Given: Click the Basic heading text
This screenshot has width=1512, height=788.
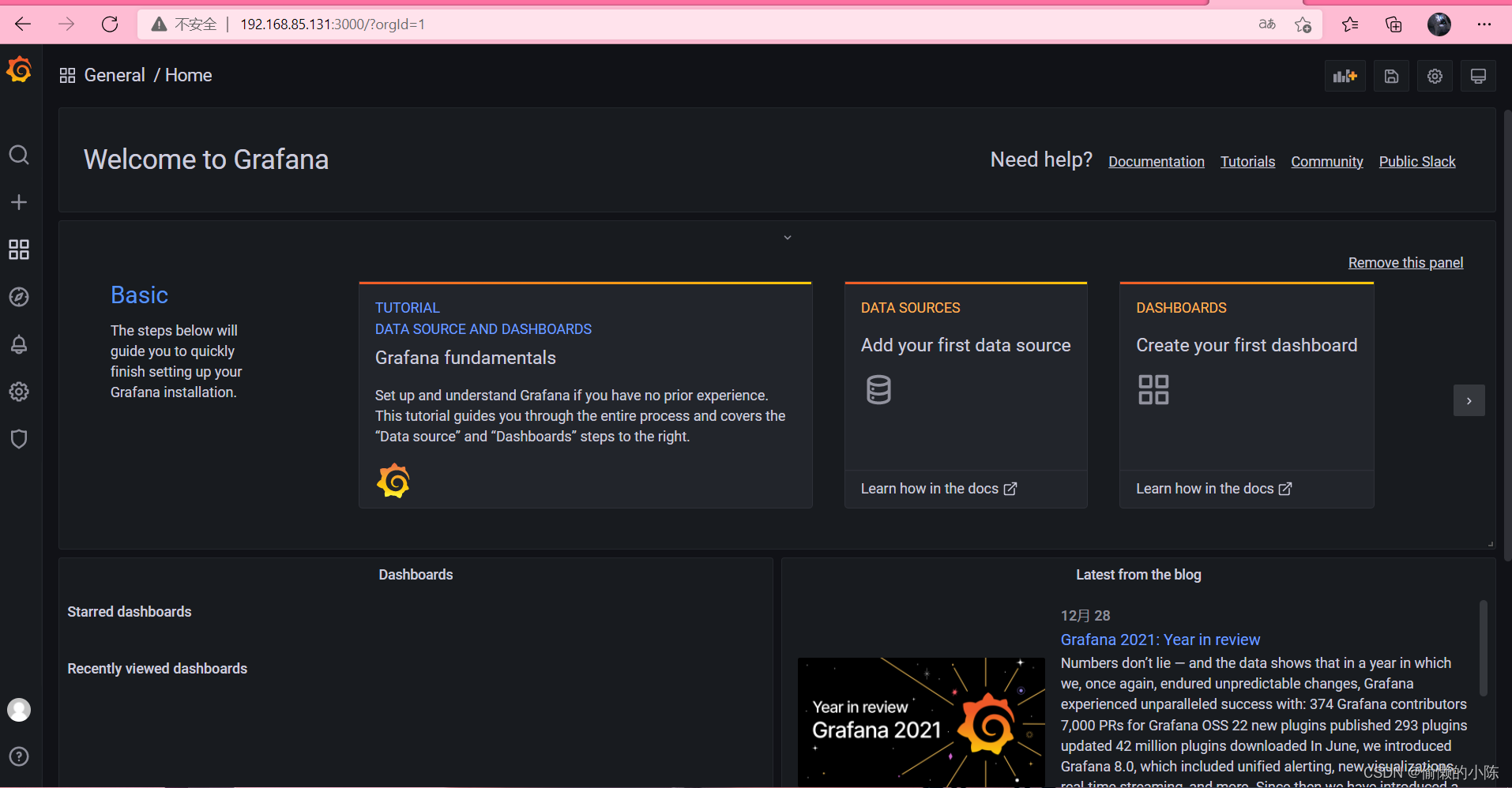Looking at the screenshot, I should point(139,295).
